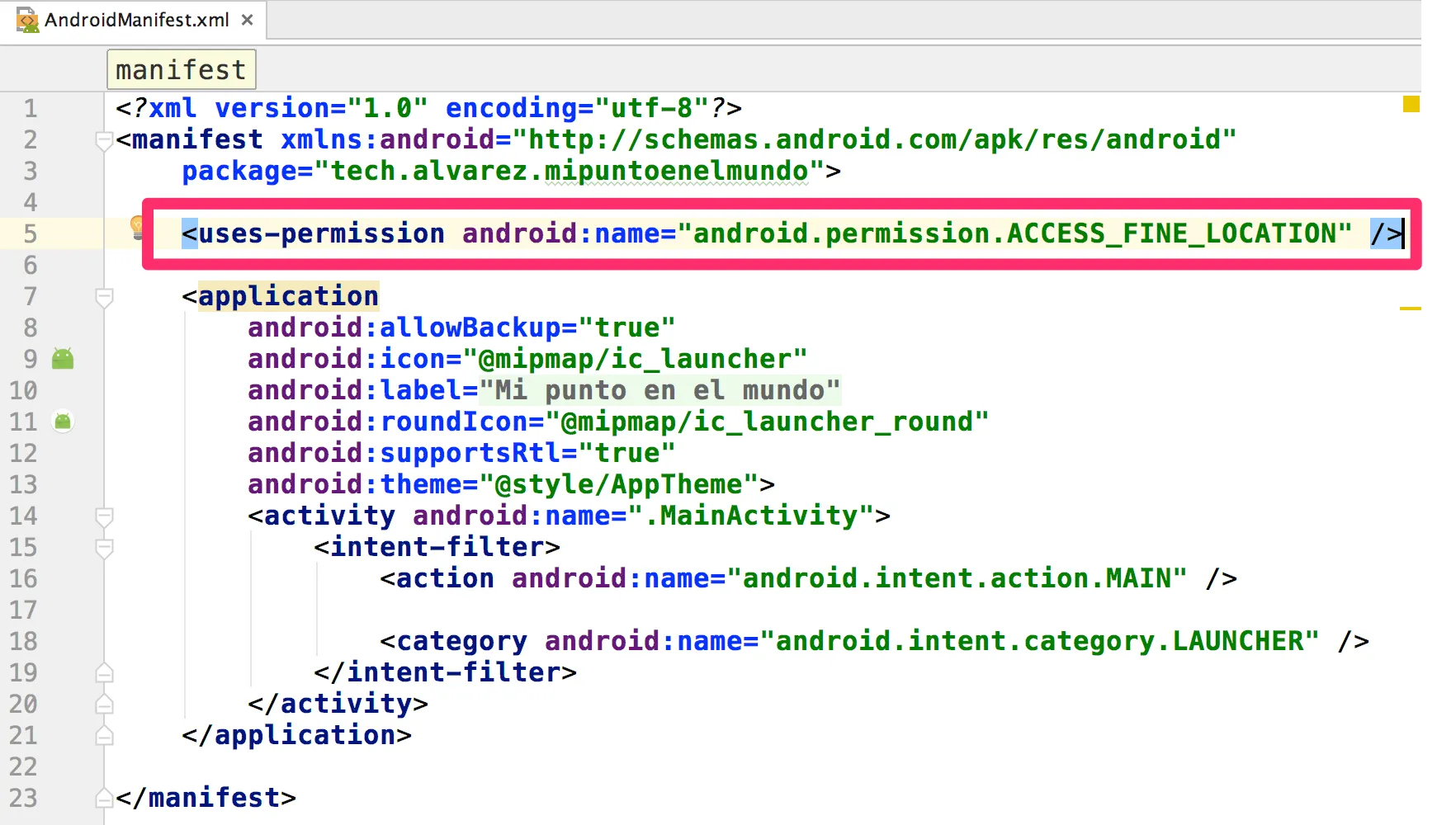
Task: Click line number 5 in the gutter
Action: pos(30,233)
